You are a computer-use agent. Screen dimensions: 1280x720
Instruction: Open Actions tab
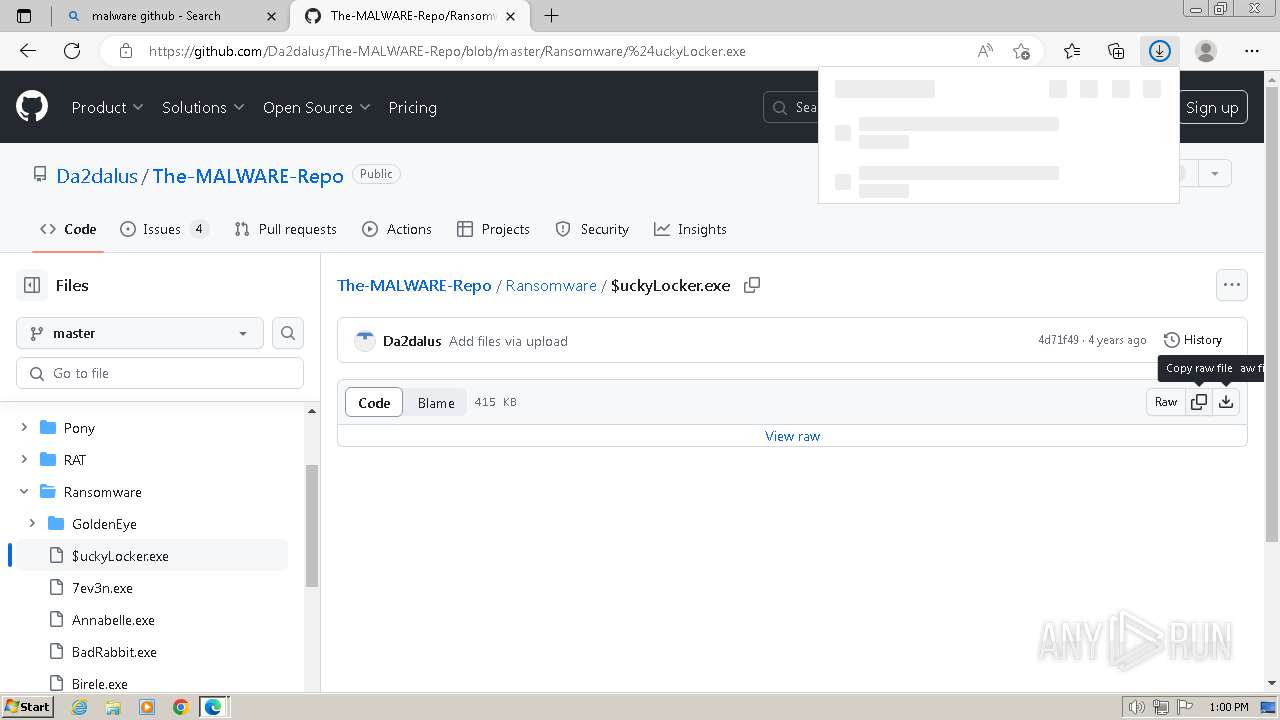[397, 229]
